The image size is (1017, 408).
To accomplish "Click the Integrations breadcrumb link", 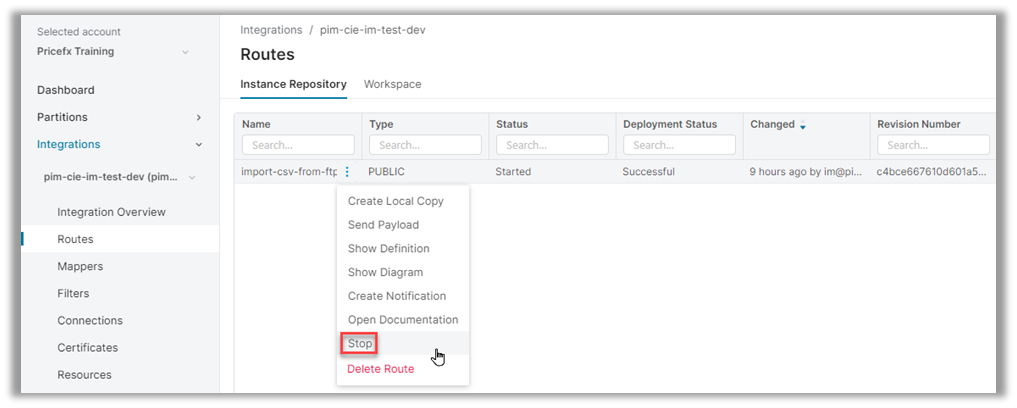I will [x=271, y=30].
